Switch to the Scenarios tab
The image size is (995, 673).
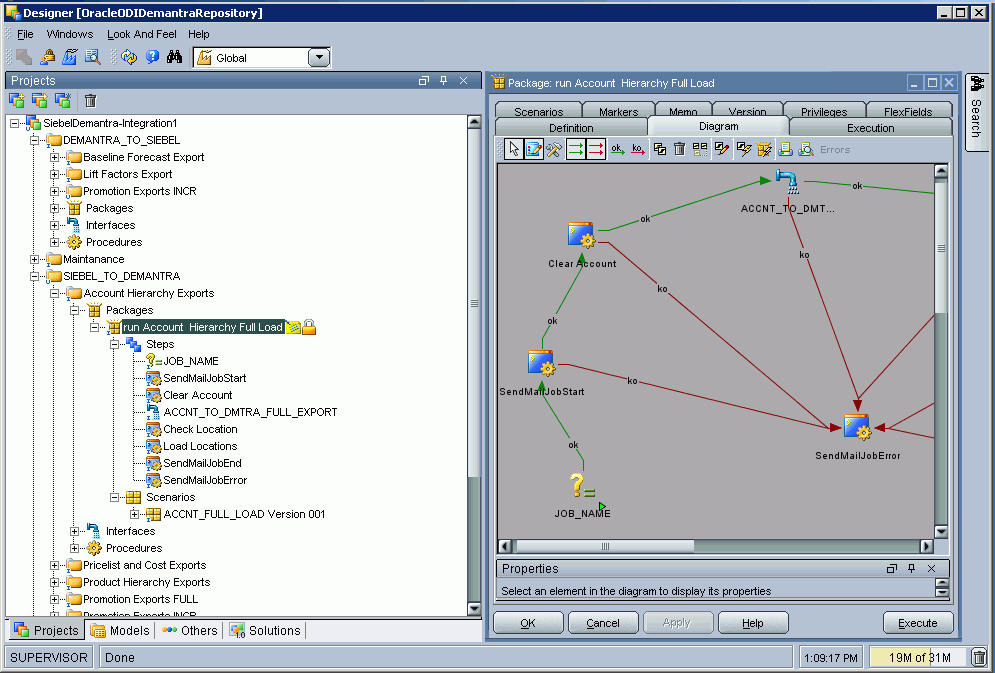tap(538, 111)
